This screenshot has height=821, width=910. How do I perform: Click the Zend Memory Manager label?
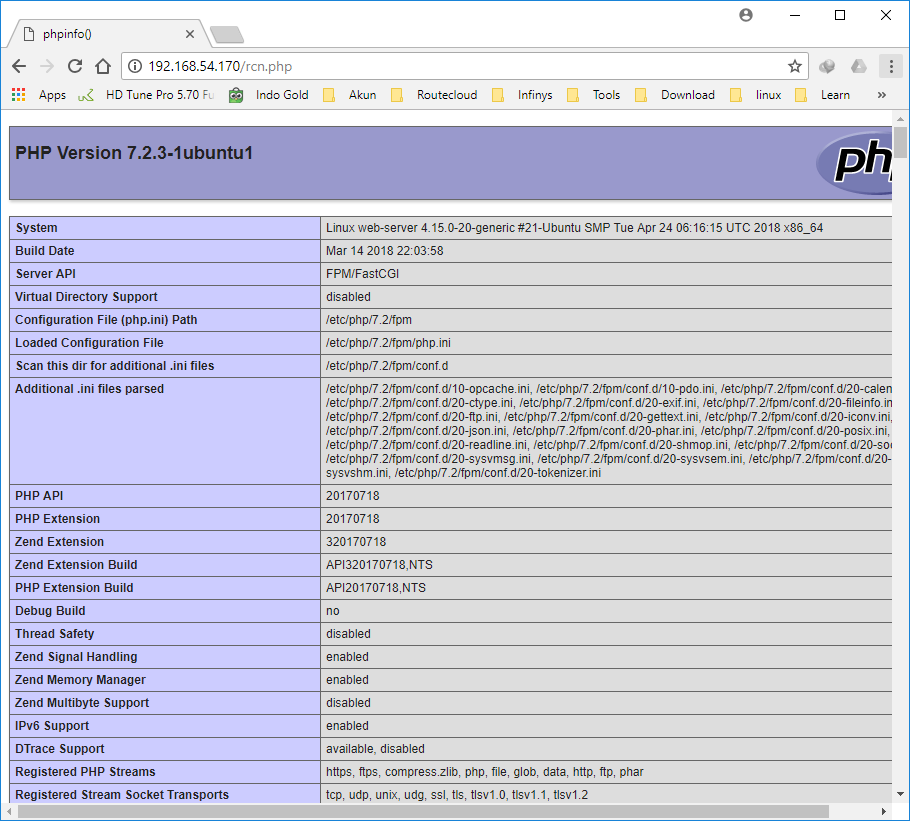[x=80, y=679]
